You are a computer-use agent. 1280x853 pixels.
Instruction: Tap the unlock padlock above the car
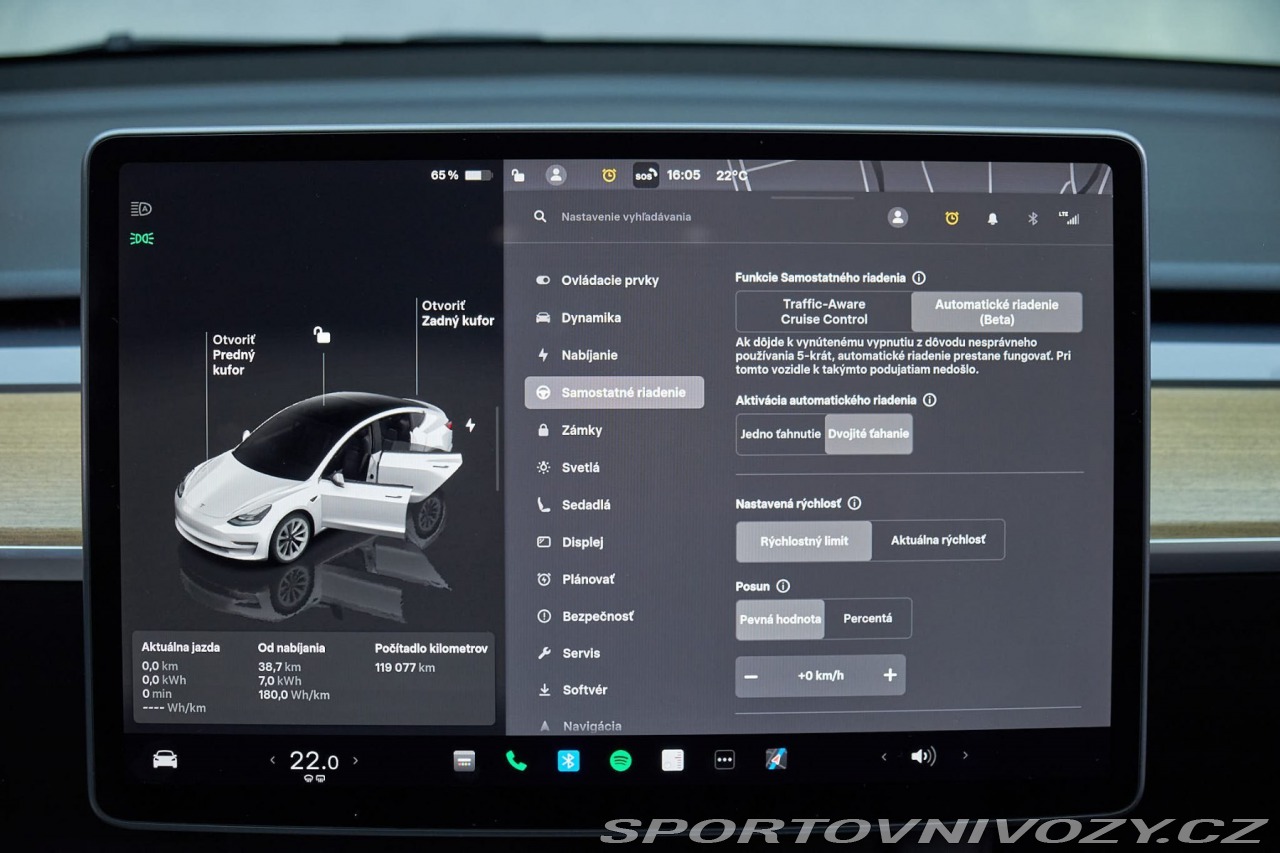[322, 334]
